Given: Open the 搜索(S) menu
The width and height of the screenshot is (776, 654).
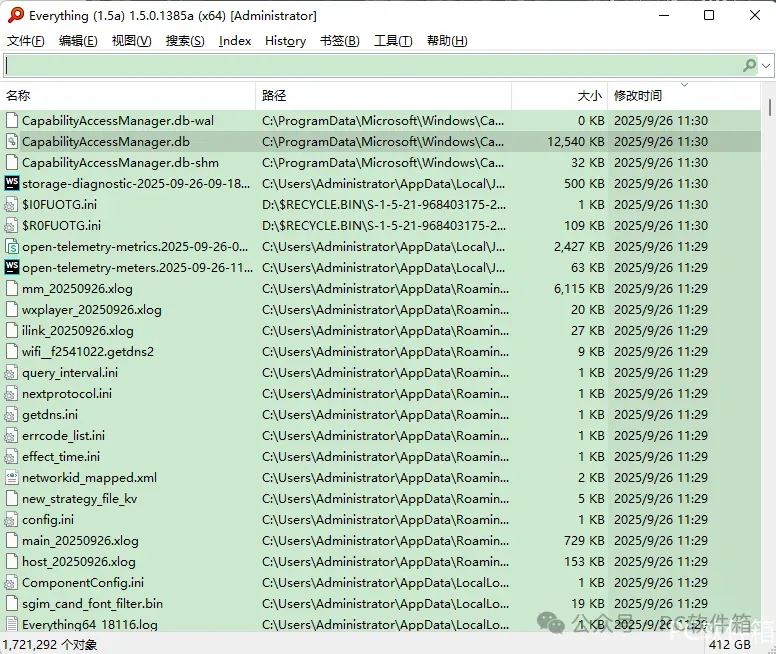Looking at the screenshot, I should point(185,41).
